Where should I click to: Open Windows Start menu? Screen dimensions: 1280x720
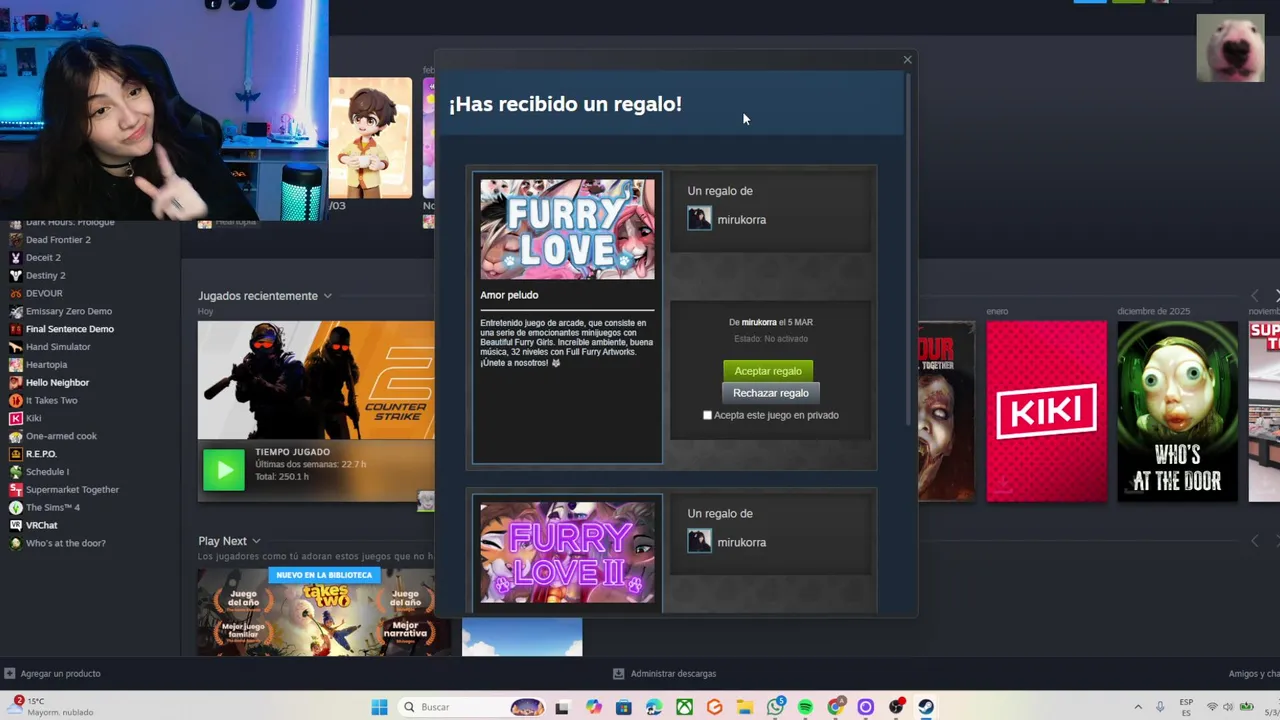(x=379, y=707)
